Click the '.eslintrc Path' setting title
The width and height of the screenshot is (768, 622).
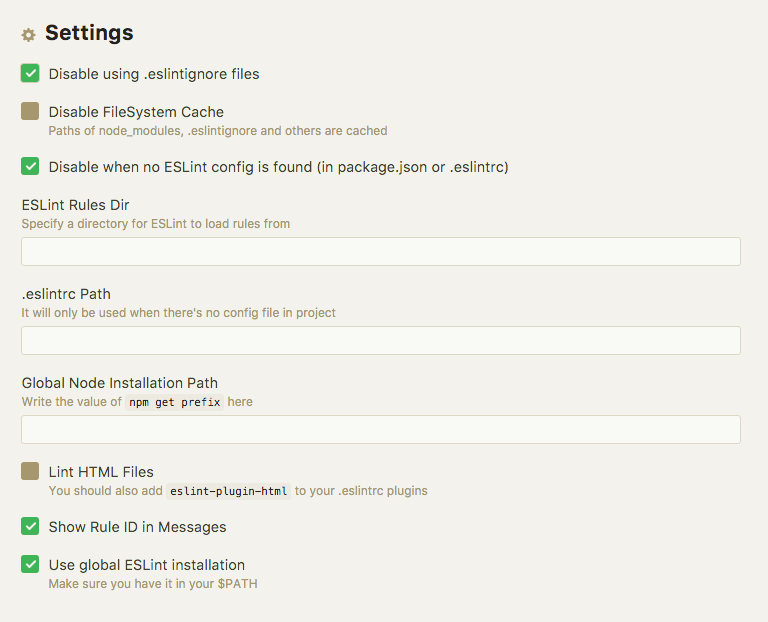click(66, 294)
